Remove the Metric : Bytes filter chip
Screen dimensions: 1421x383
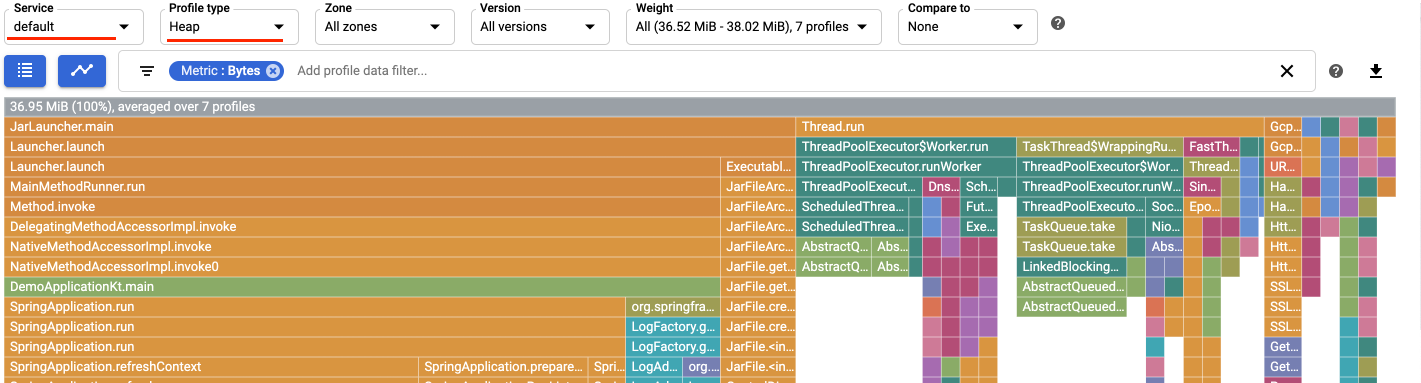(273, 71)
